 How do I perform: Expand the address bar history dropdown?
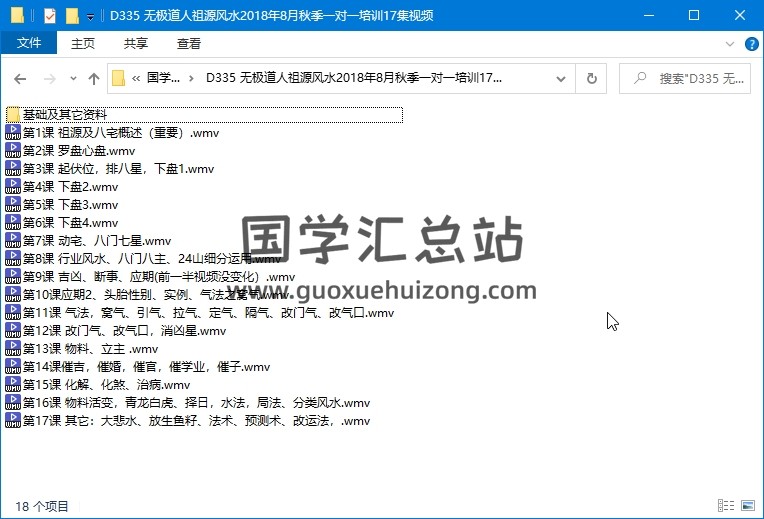pos(561,78)
